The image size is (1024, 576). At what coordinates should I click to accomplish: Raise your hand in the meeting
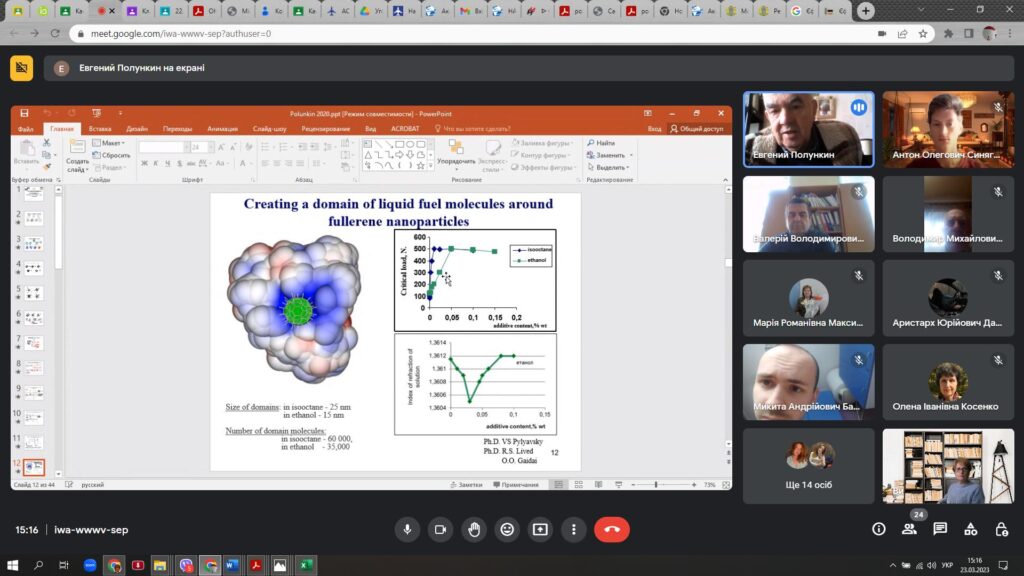click(474, 529)
